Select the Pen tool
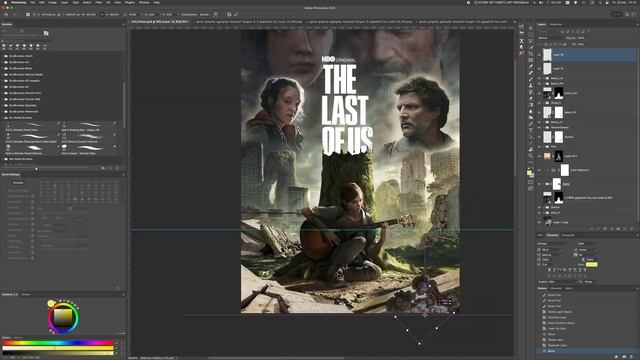The width and height of the screenshot is (640, 360). (531, 124)
